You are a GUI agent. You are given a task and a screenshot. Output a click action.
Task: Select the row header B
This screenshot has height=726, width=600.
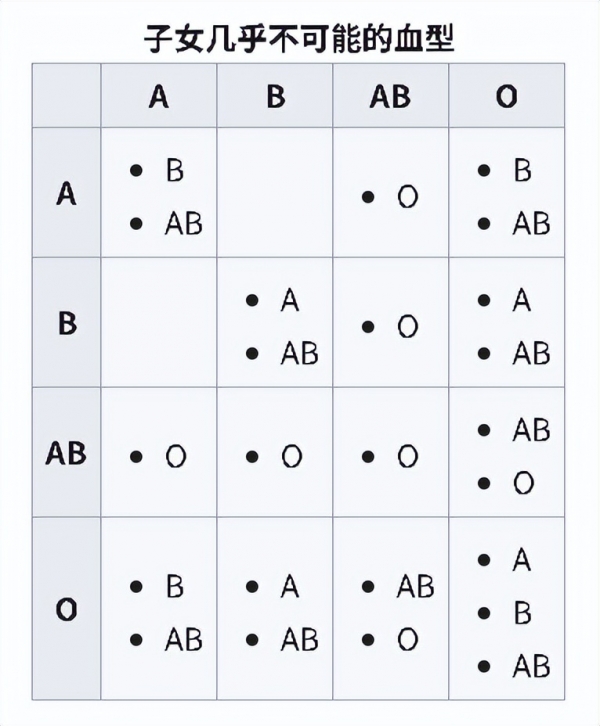coord(66,323)
